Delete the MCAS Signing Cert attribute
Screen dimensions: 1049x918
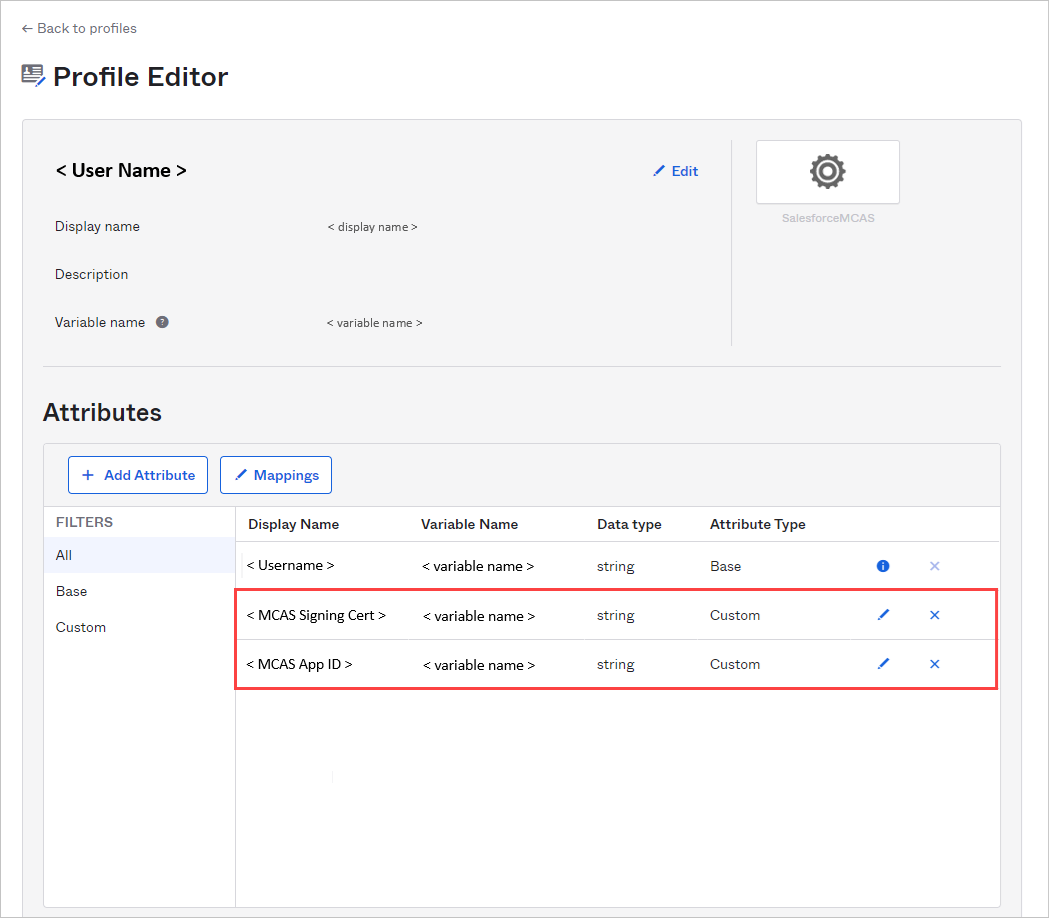point(934,614)
